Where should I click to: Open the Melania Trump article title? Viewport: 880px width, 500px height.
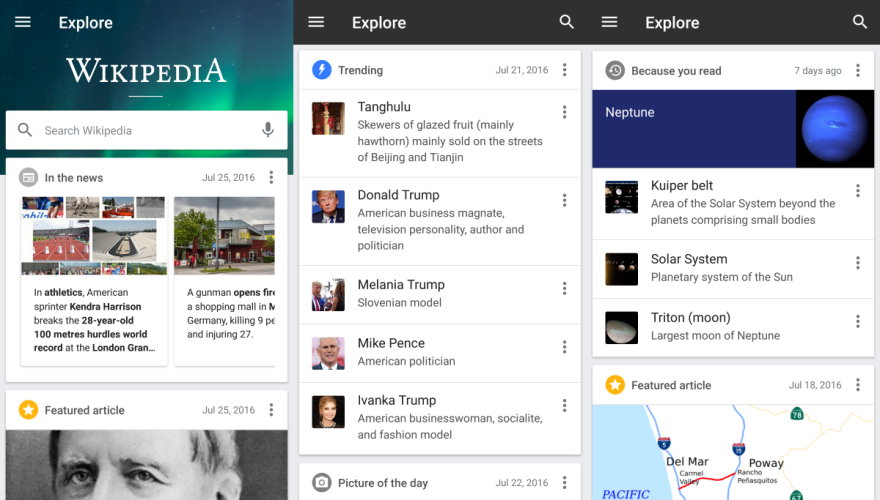[401, 285]
